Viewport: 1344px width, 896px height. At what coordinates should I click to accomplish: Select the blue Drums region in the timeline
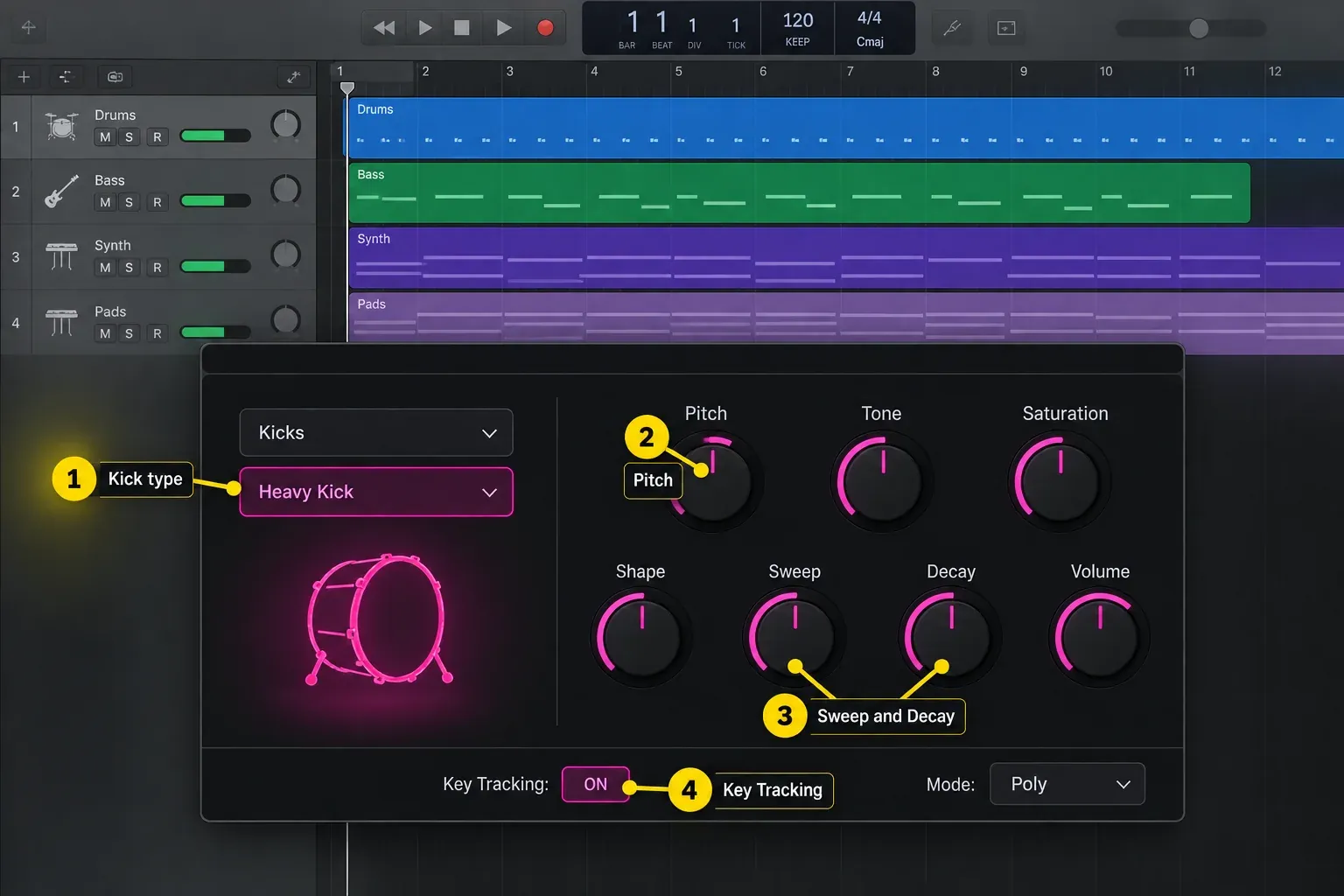(846, 128)
